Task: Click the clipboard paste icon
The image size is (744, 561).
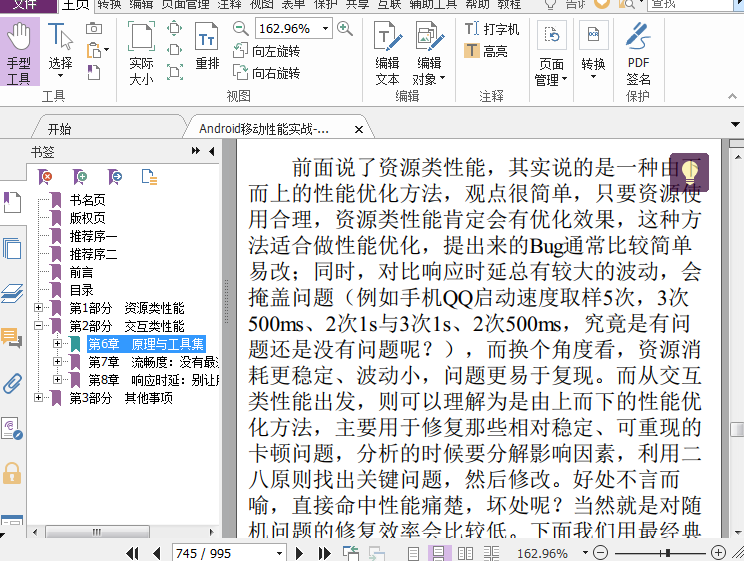Action: click(x=94, y=50)
